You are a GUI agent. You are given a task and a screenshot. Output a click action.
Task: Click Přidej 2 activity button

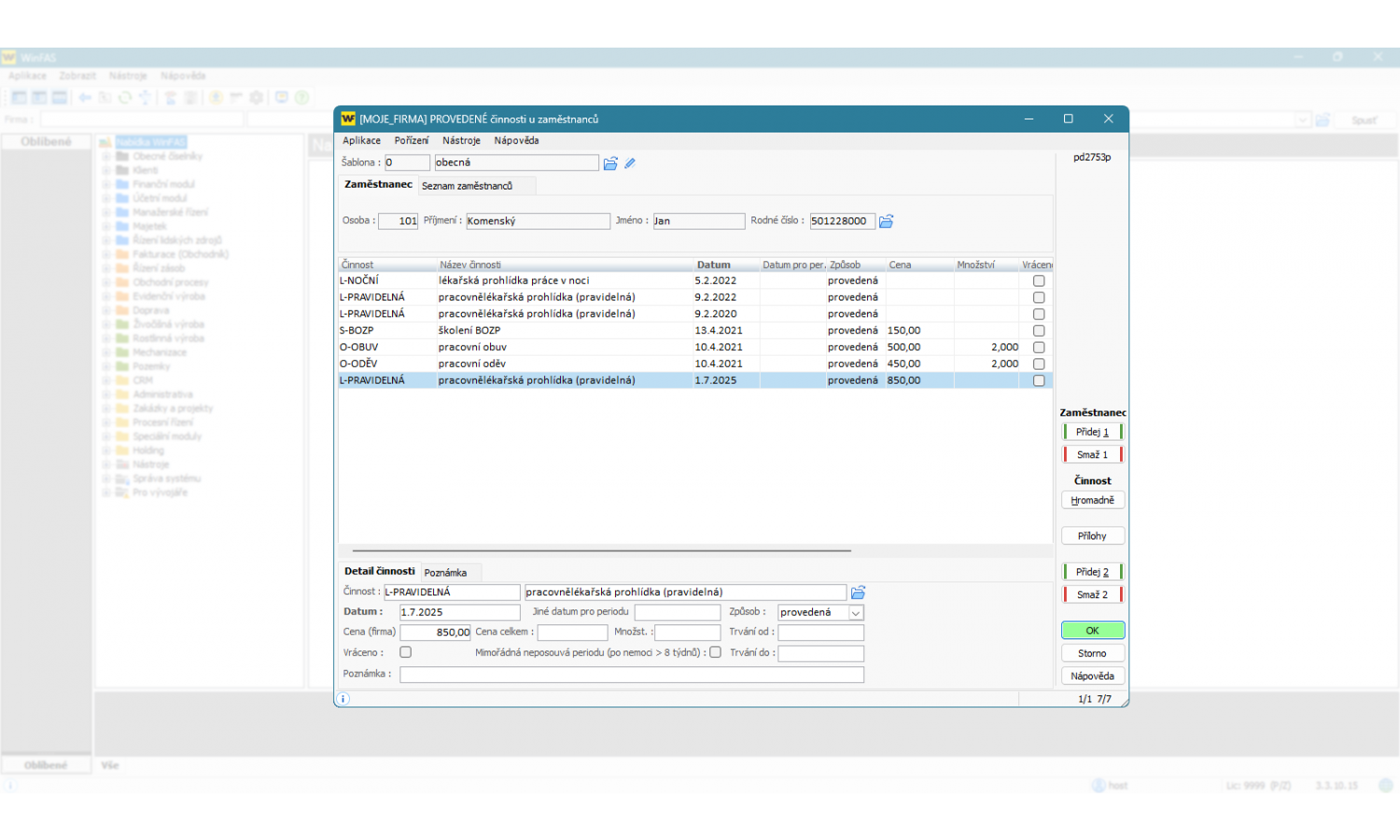tap(1093, 572)
